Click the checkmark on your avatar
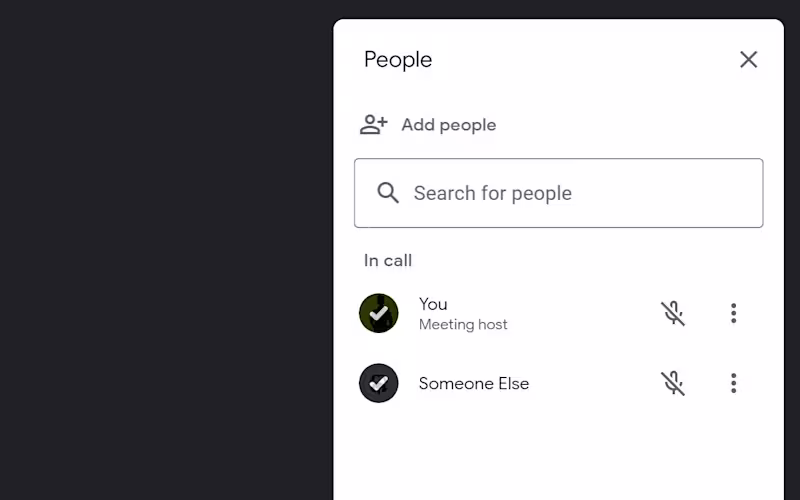The image size is (800, 500). pyautogui.click(x=379, y=314)
